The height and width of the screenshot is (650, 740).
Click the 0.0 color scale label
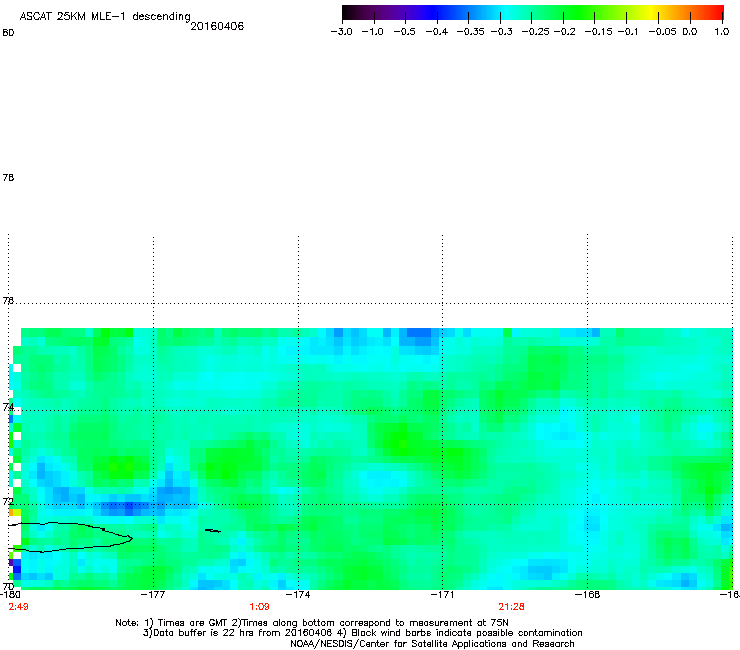point(690,32)
